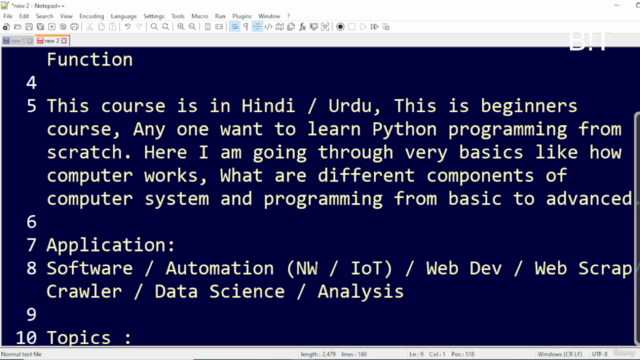Screen dimensions: 640x360
Task: Close the new 1 tab
Action: 30,41
